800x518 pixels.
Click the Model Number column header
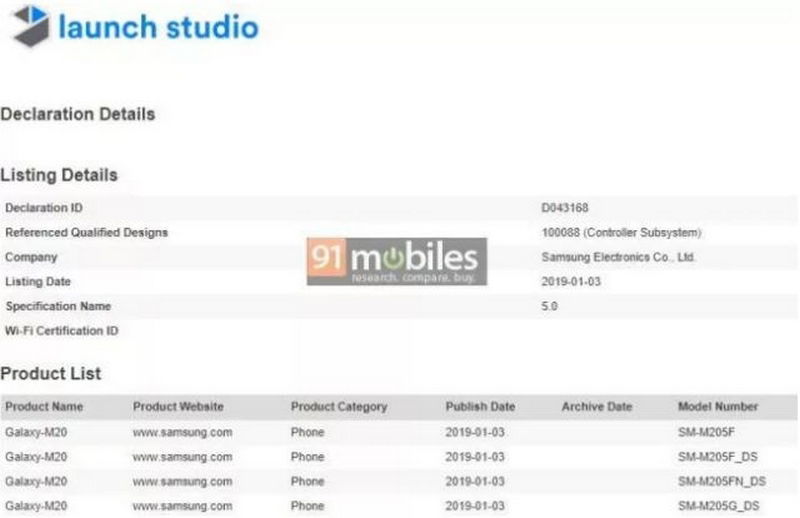coord(718,407)
